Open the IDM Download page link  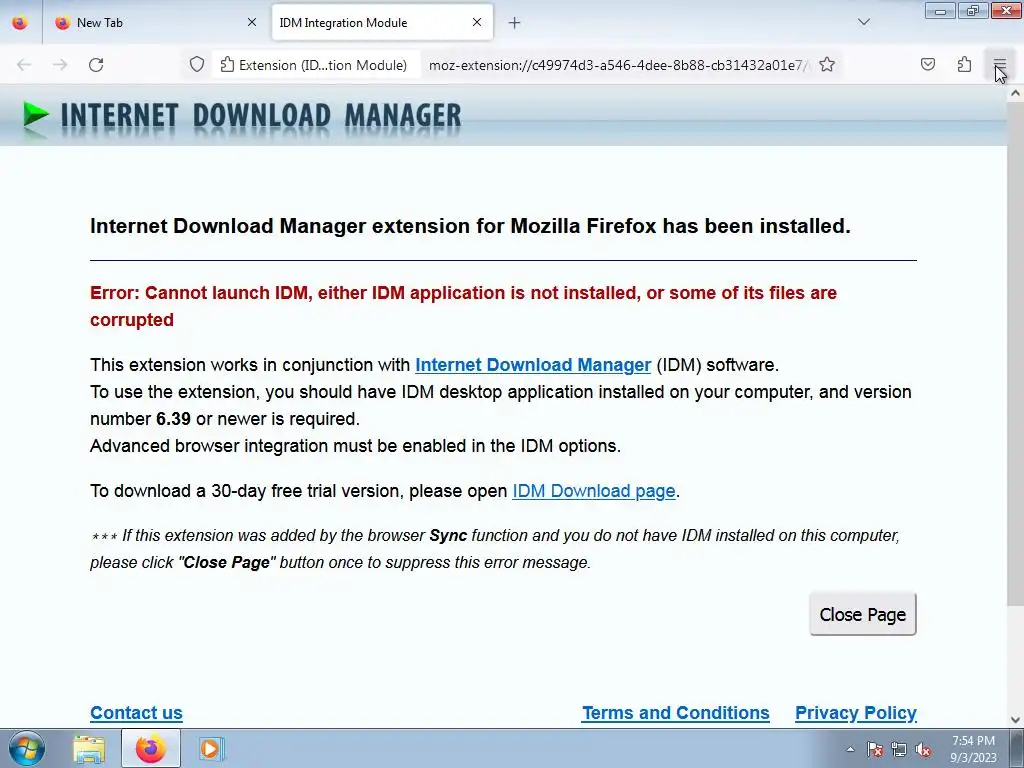point(594,490)
